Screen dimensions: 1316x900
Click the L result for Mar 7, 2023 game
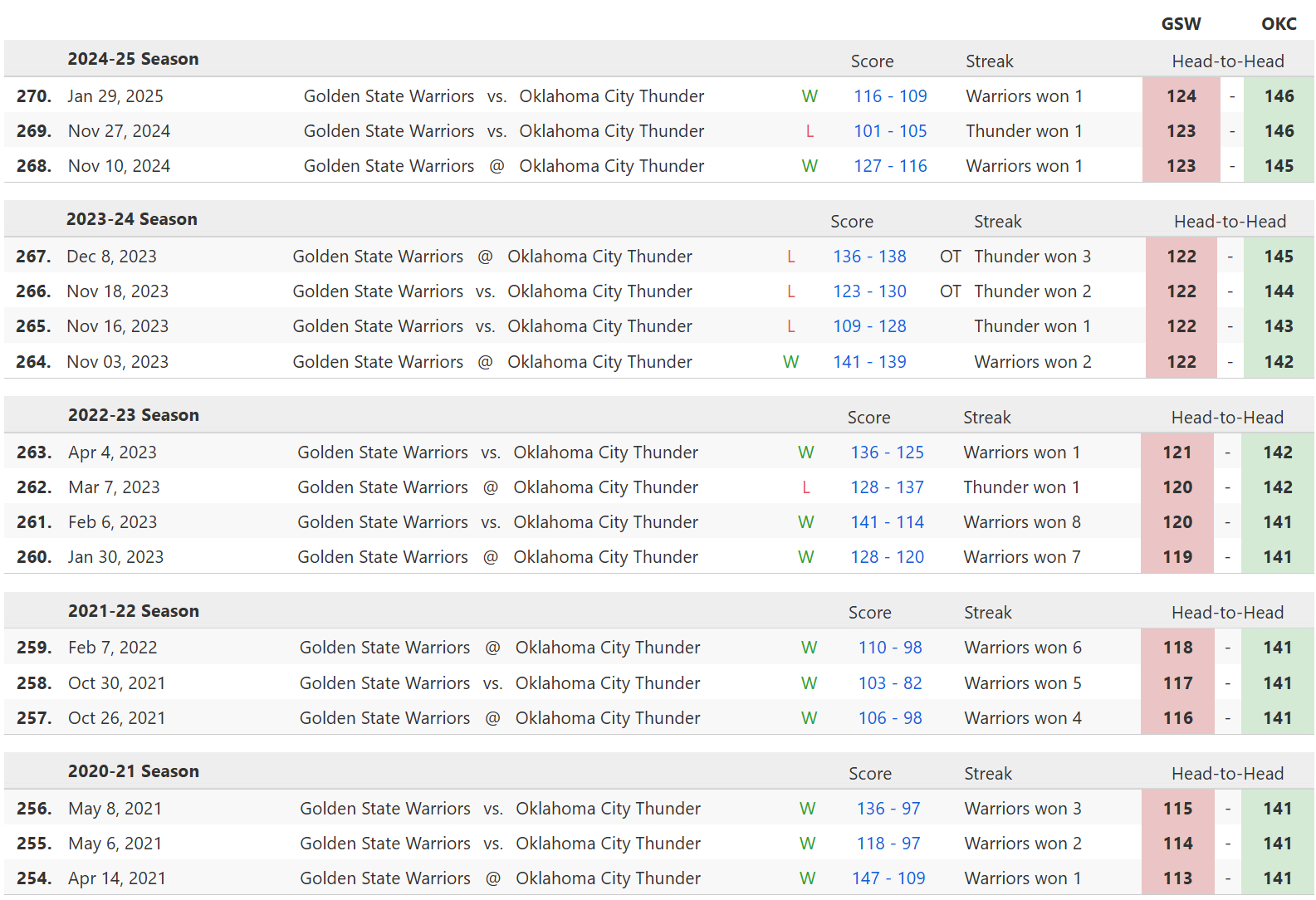click(806, 487)
